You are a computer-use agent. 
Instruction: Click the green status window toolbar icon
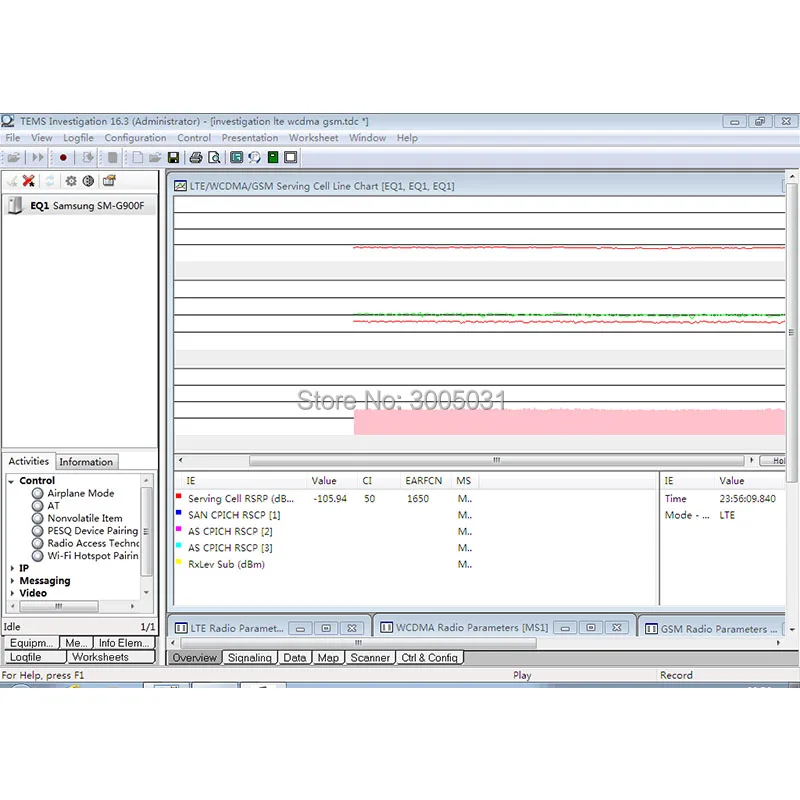tap(273, 158)
